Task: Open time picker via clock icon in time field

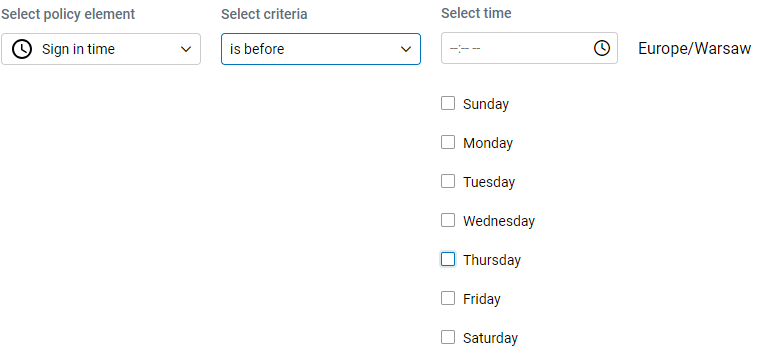Action: (x=602, y=48)
